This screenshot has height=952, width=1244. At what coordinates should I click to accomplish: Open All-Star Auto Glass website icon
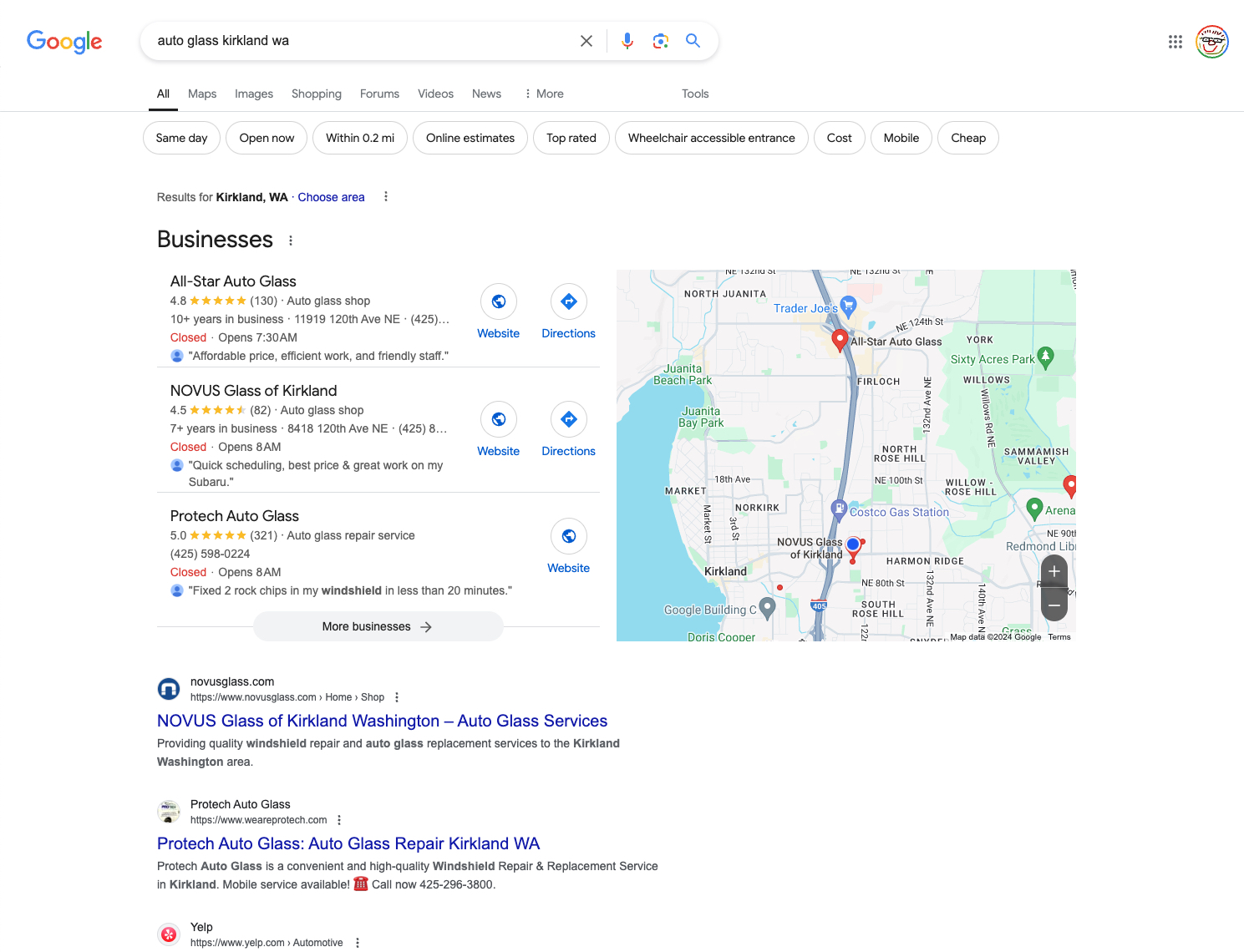(x=499, y=301)
